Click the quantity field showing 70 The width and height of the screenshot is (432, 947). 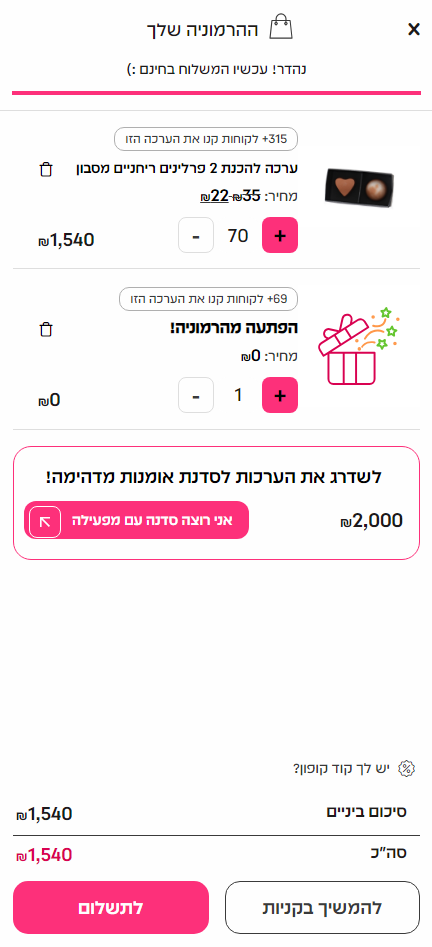tap(238, 236)
